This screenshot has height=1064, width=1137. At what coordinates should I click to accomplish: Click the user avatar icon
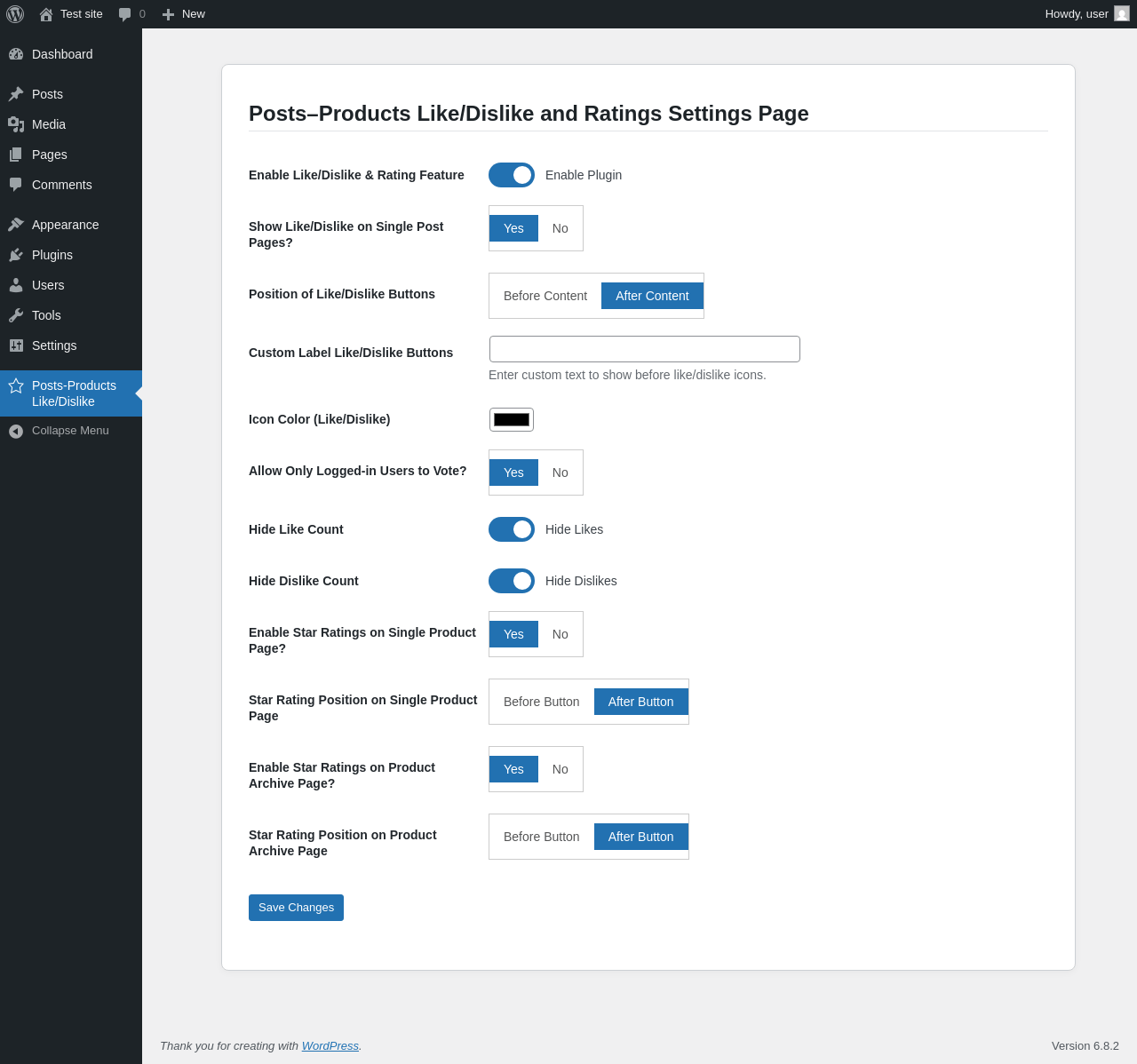click(1122, 14)
